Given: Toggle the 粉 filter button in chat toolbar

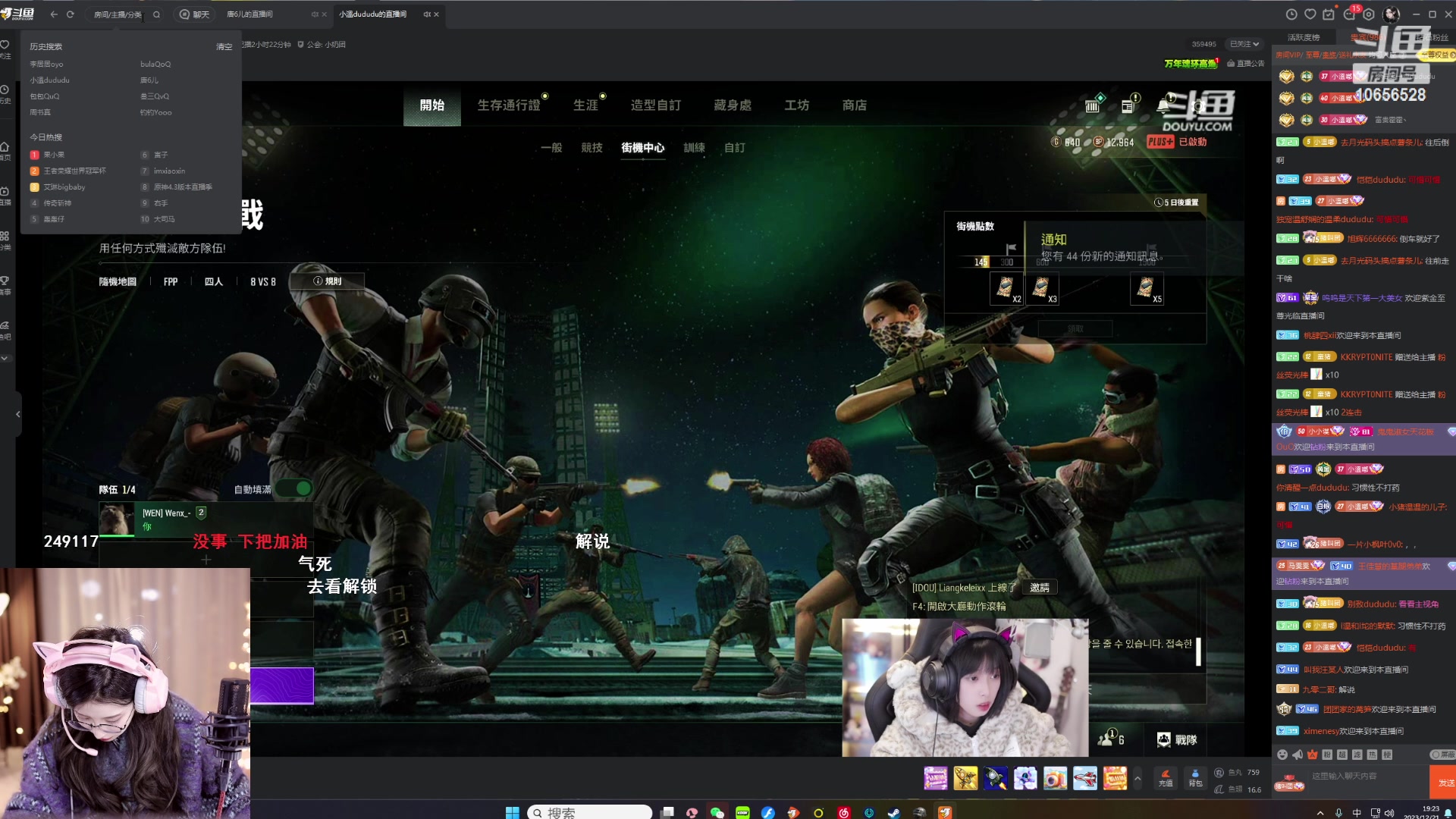Looking at the screenshot, I should [x=1327, y=755].
